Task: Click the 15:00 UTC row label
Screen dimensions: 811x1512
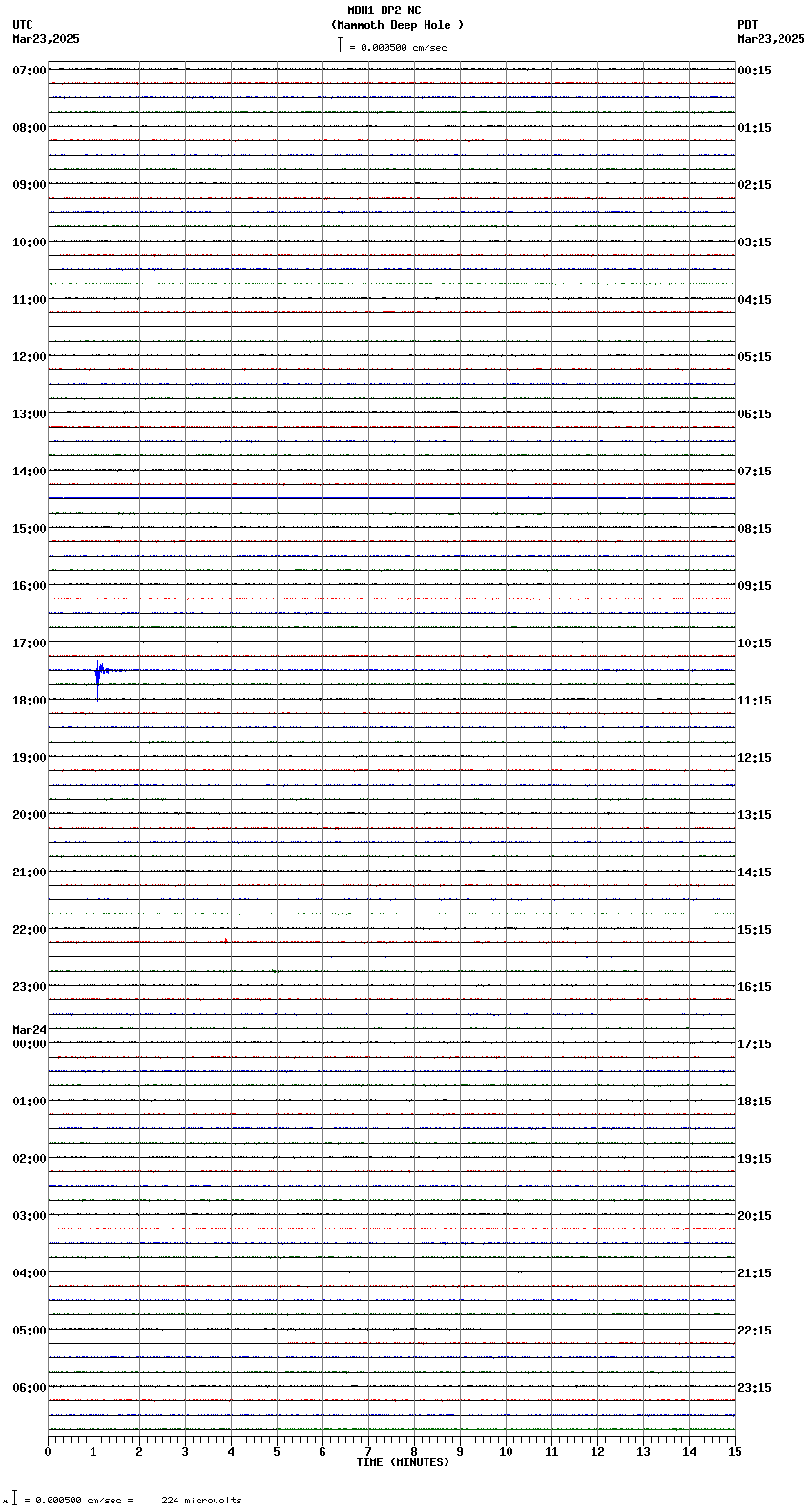Action: (x=30, y=529)
